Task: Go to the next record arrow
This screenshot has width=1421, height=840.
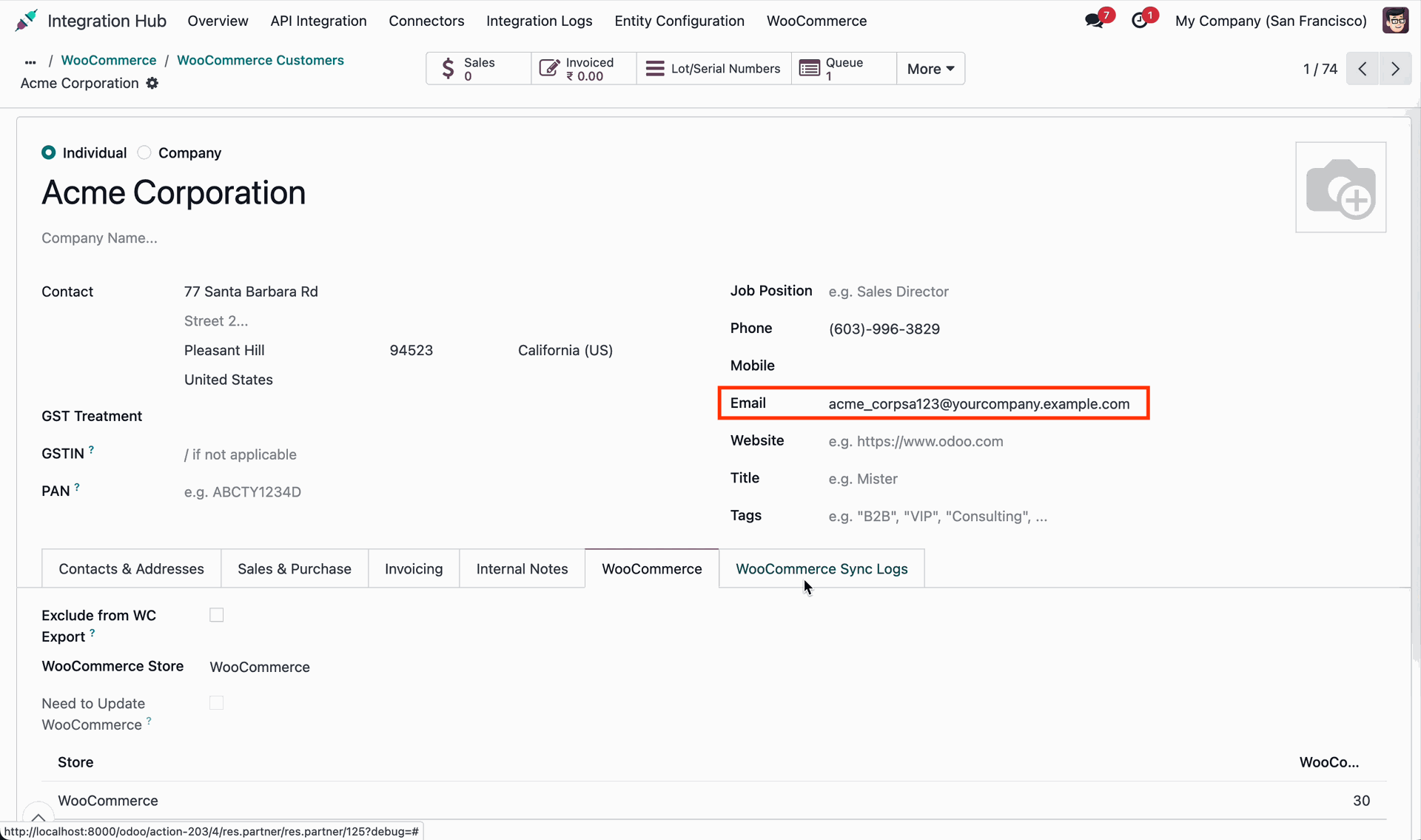Action: point(1396,69)
